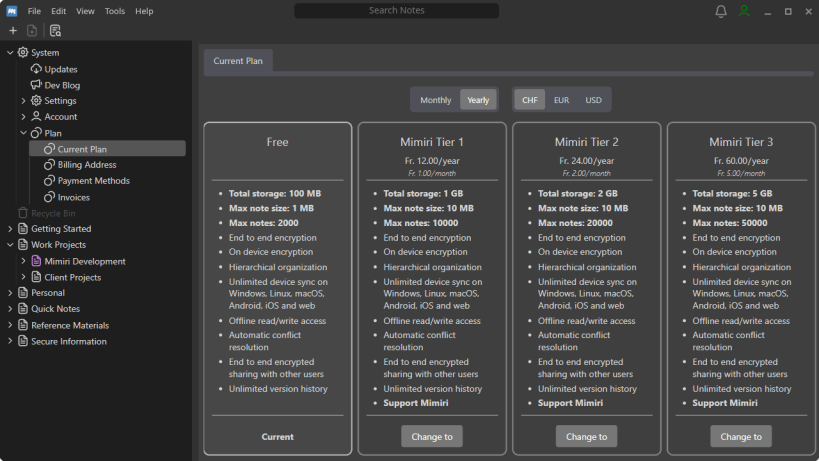Image resolution: width=819 pixels, height=461 pixels.
Task: Expand the Personal node
Action: (x=10, y=293)
